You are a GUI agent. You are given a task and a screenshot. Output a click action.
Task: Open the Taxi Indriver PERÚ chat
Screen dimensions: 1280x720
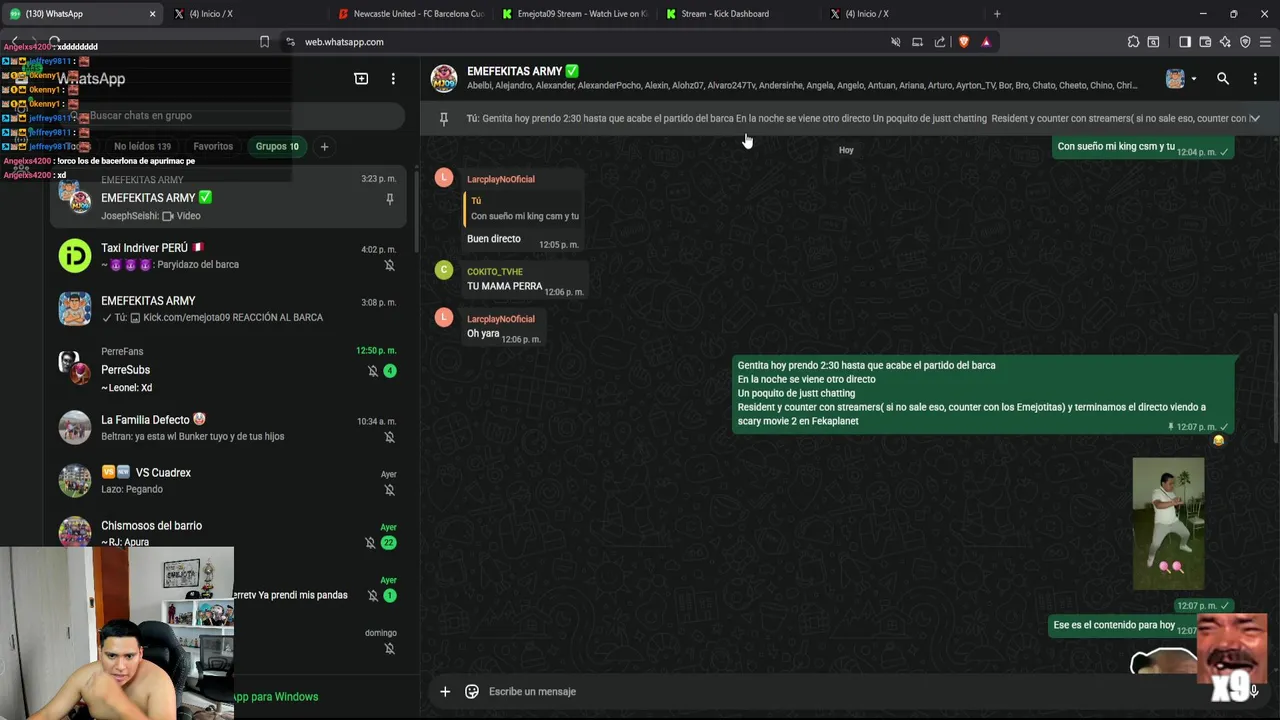tap(229, 256)
